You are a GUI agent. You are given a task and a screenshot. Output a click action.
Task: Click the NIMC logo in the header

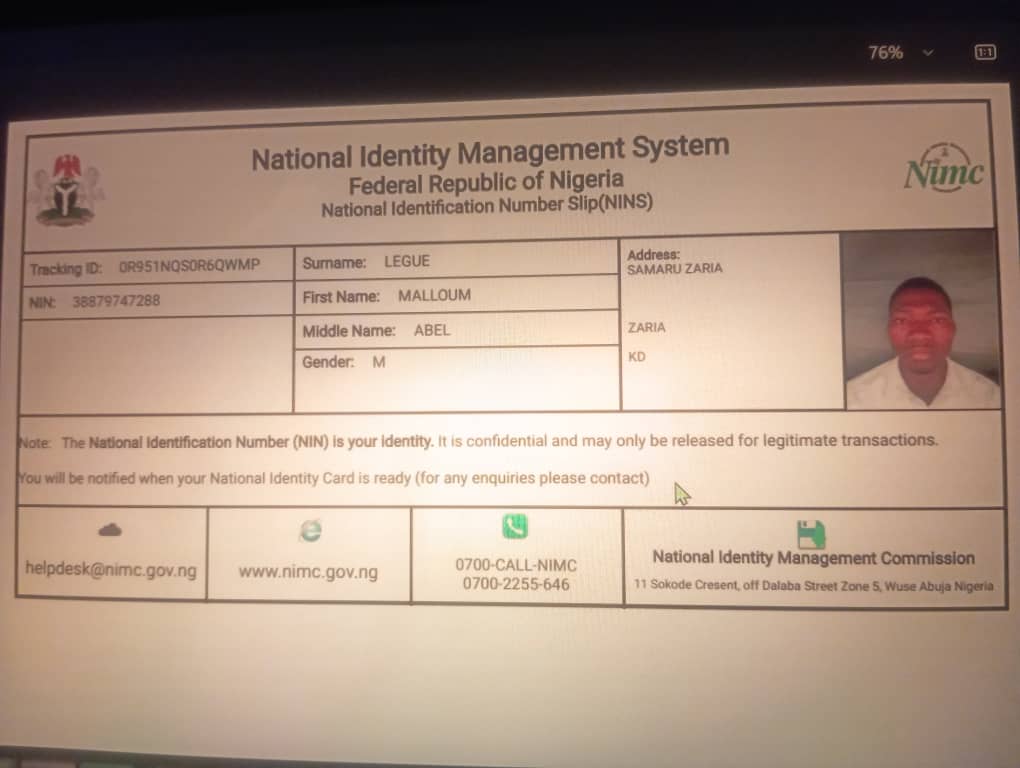(x=943, y=173)
